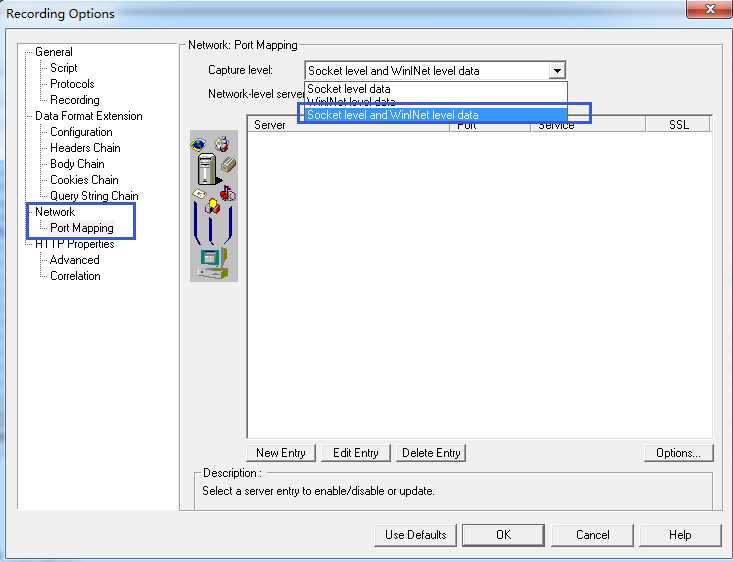
Task: Open the Protocols options page
Action: pyautogui.click(x=72, y=84)
